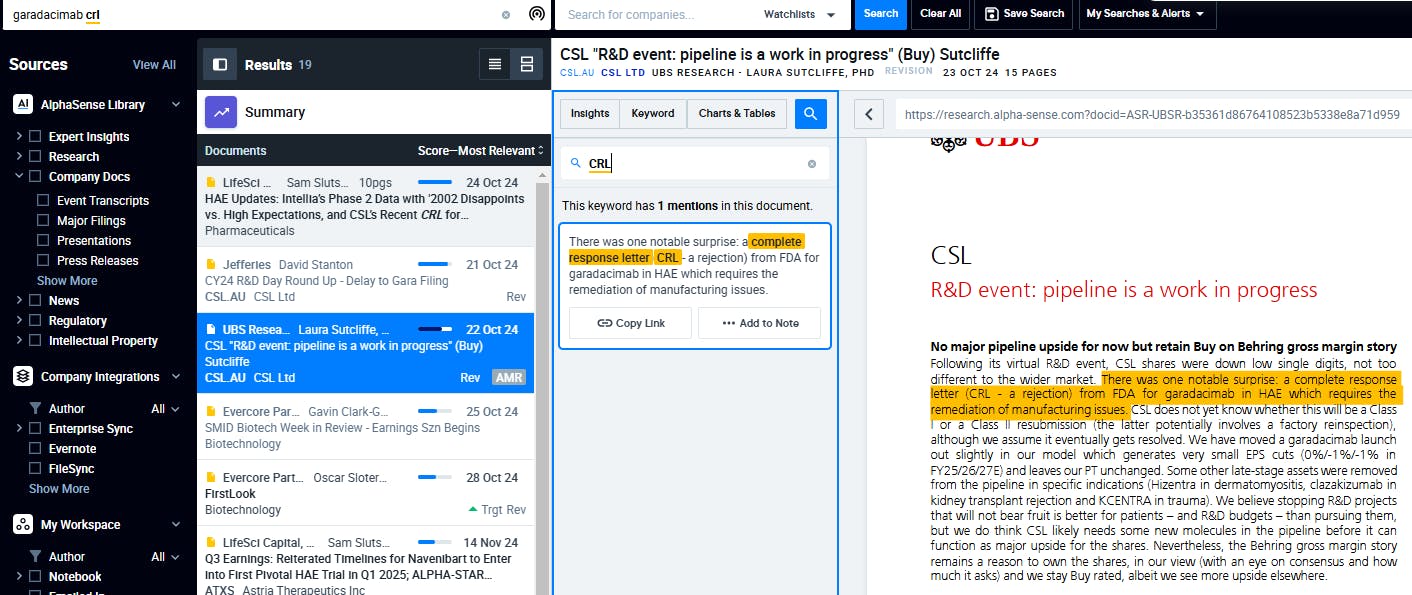Switch to the Insights tab

point(590,114)
